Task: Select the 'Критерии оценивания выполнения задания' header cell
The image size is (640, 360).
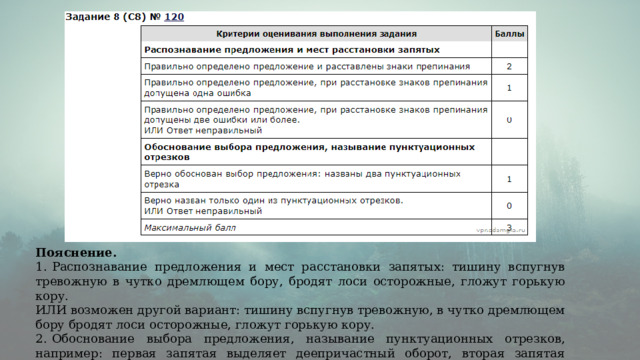Action: [x=316, y=34]
